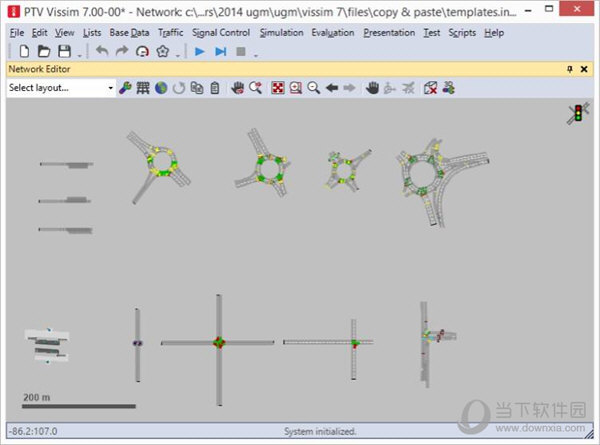Image resolution: width=600 pixels, height=445 pixels.
Task: Show entire network icon
Action: [x=278, y=88]
